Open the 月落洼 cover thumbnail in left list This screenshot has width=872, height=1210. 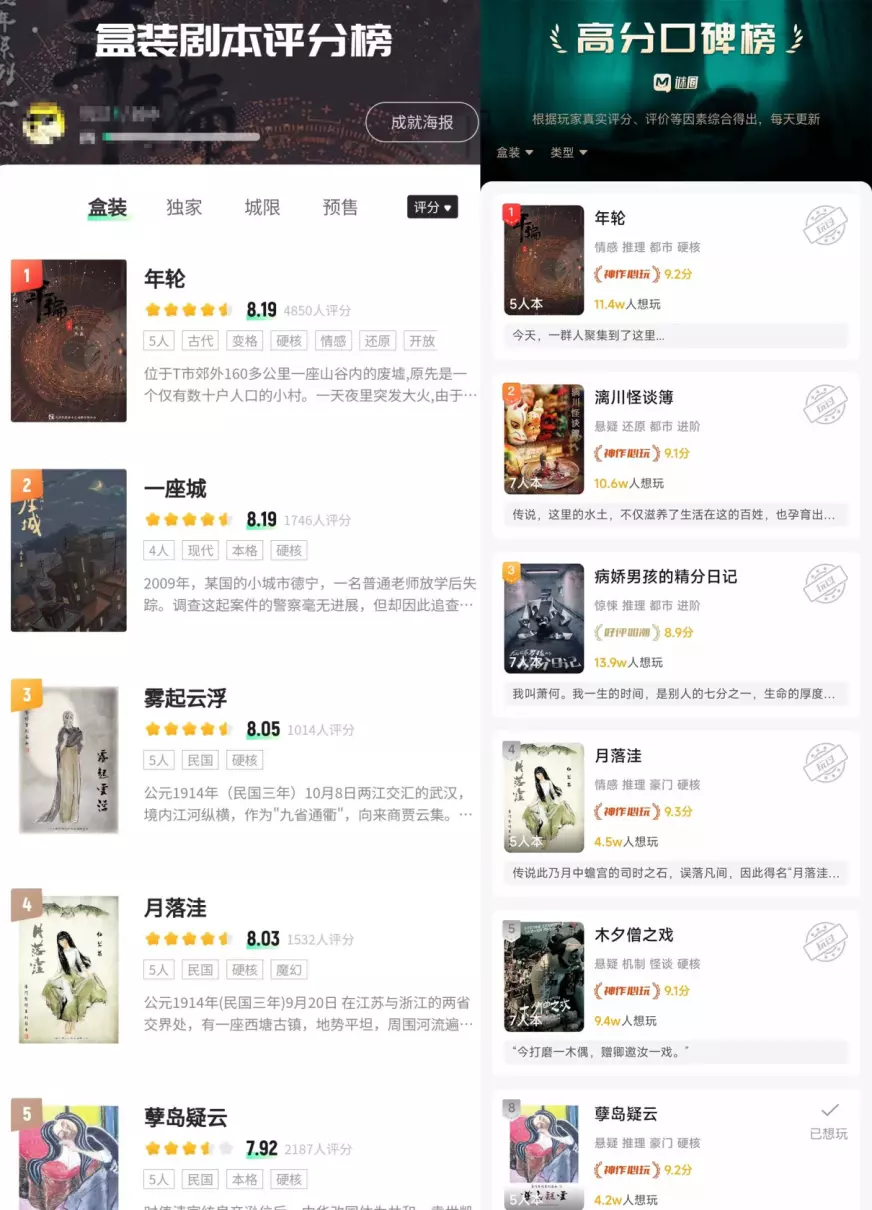[69, 969]
